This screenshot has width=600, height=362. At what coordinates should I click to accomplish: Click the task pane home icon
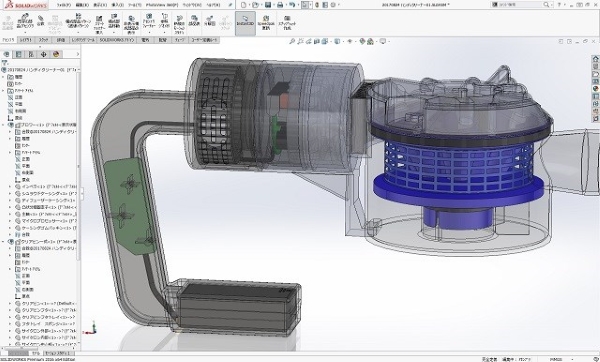[x=595, y=59]
